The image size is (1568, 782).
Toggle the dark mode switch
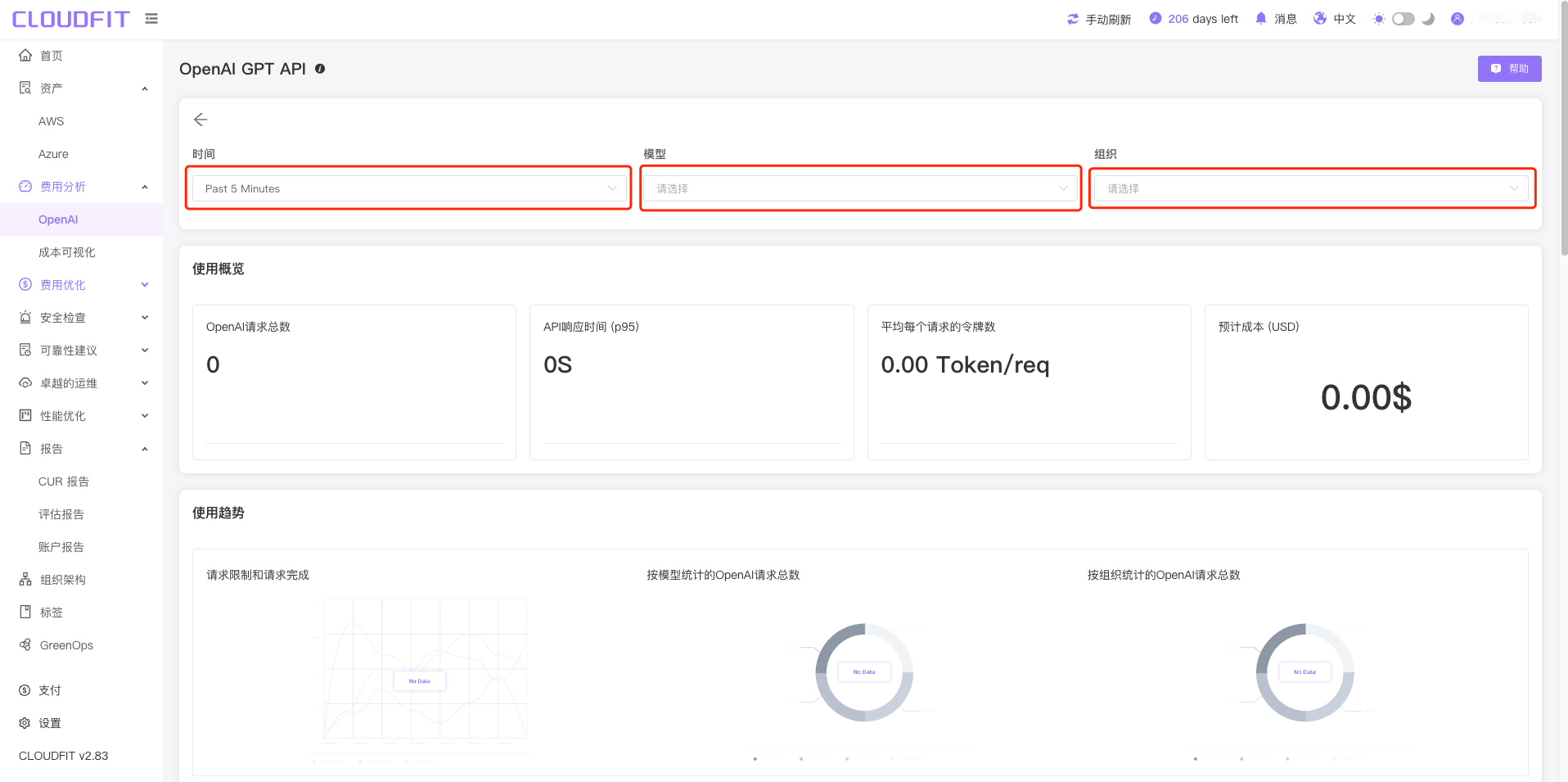point(1404,19)
